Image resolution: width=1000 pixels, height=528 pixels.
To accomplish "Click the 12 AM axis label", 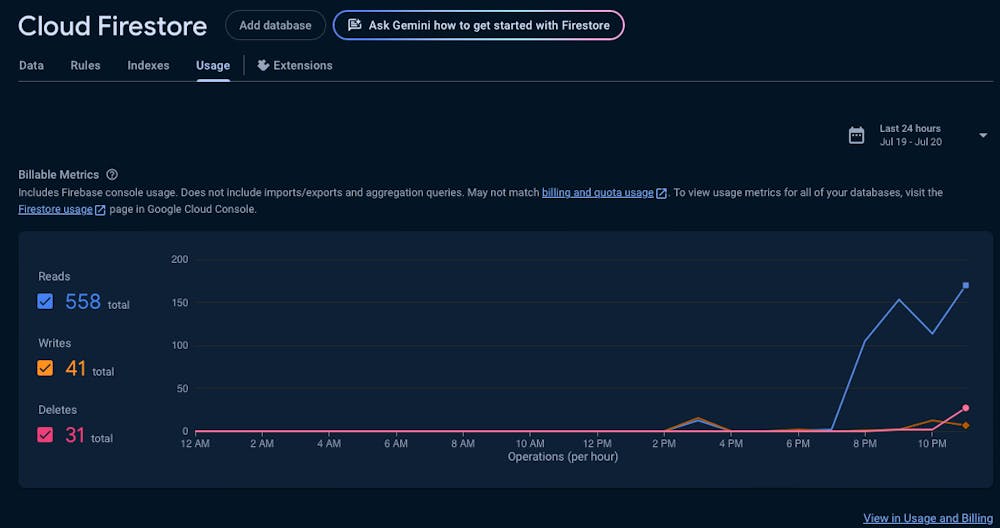I will tap(195, 444).
